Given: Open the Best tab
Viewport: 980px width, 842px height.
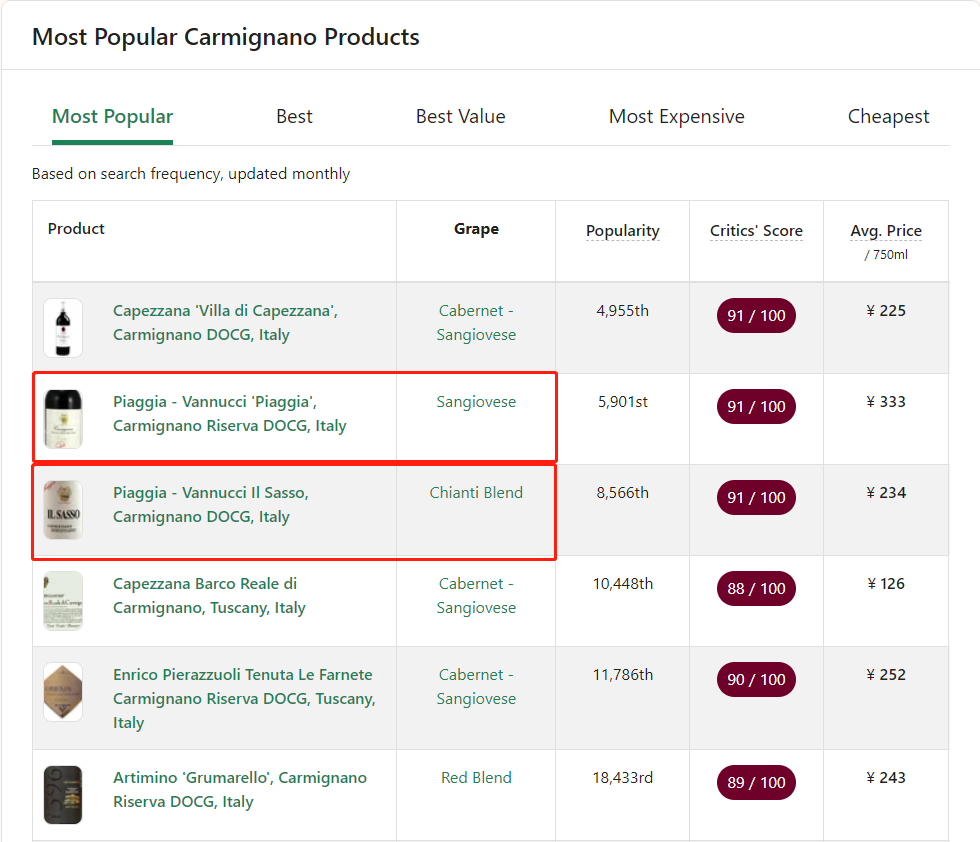Looking at the screenshot, I should tap(294, 117).
